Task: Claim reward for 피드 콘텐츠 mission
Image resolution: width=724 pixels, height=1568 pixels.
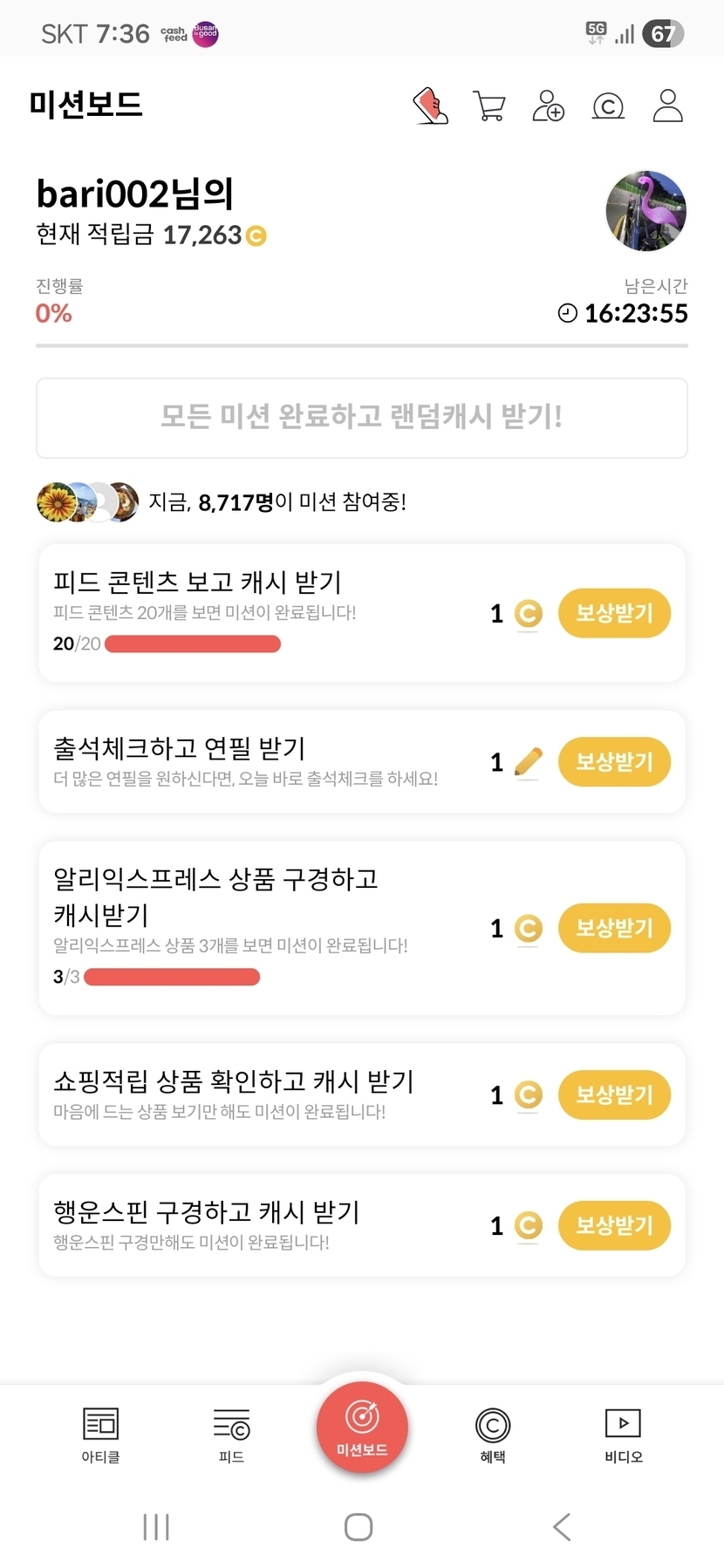Action: [614, 613]
